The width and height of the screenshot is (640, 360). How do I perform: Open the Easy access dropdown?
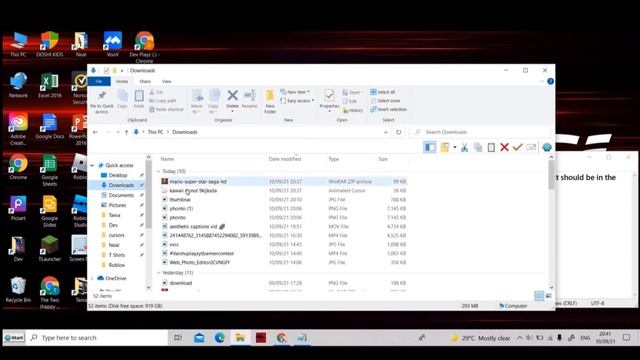[298, 101]
